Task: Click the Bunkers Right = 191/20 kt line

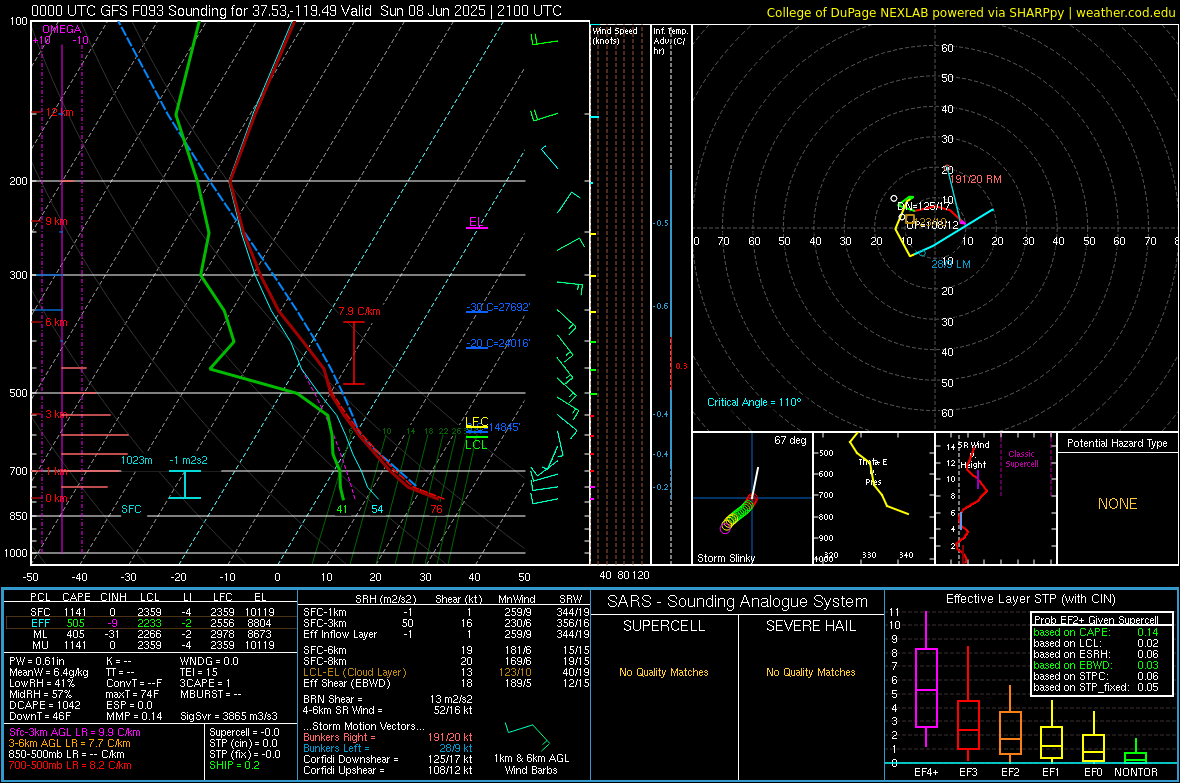Action: pyautogui.click(x=388, y=738)
